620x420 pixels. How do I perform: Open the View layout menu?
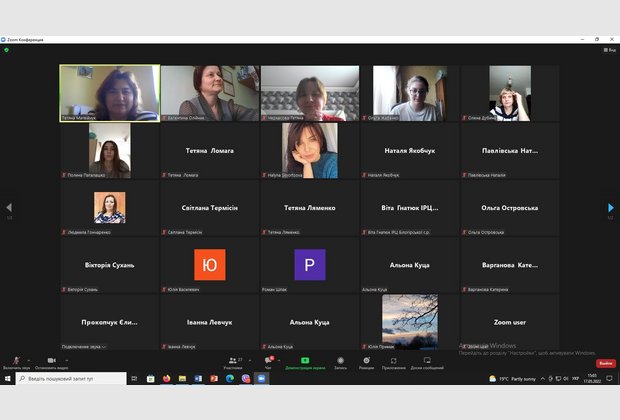[x=609, y=49]
